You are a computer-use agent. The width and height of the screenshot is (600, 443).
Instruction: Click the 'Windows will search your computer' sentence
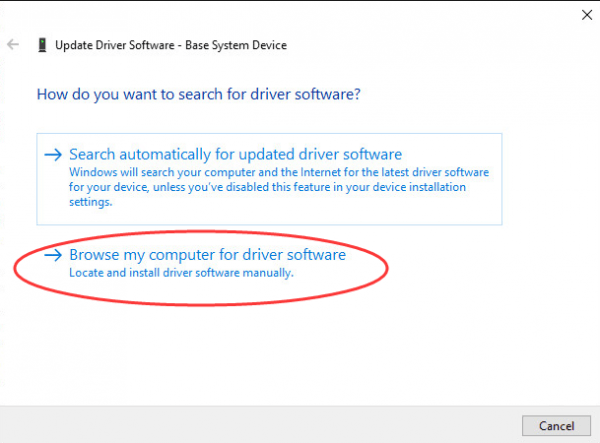click(200, 172)
